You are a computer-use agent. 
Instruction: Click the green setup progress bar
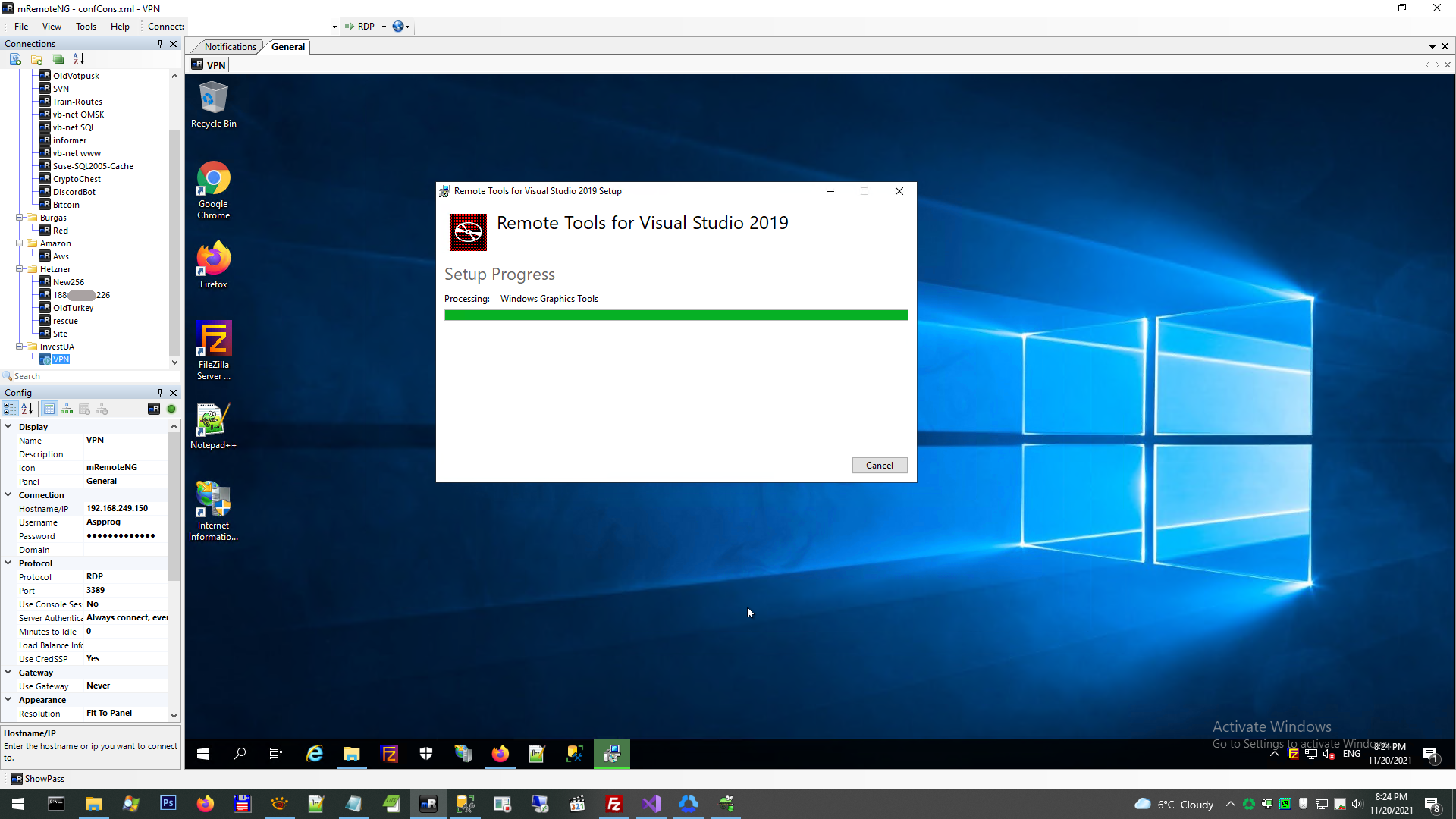point(676,315)
